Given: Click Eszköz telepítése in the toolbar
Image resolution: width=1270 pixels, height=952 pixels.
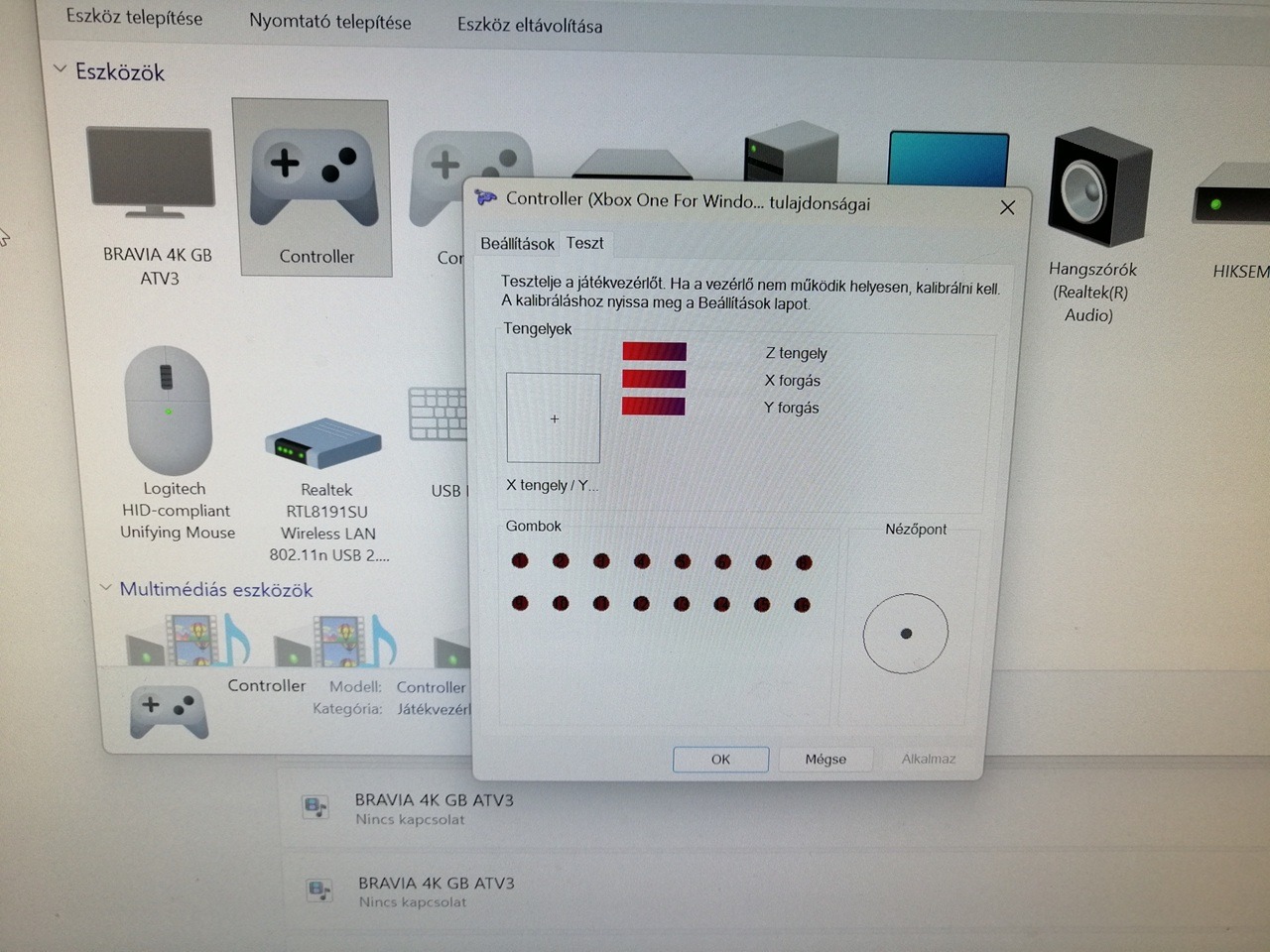Looking at the screenshot, I should tap(134, 17).
